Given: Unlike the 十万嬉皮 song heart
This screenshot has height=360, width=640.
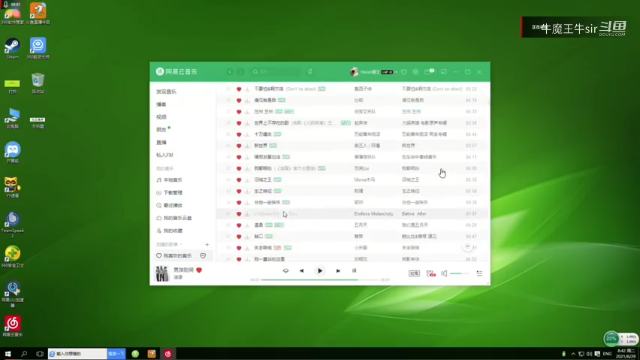Looking at the screenshot, I should tap(239, 134).
